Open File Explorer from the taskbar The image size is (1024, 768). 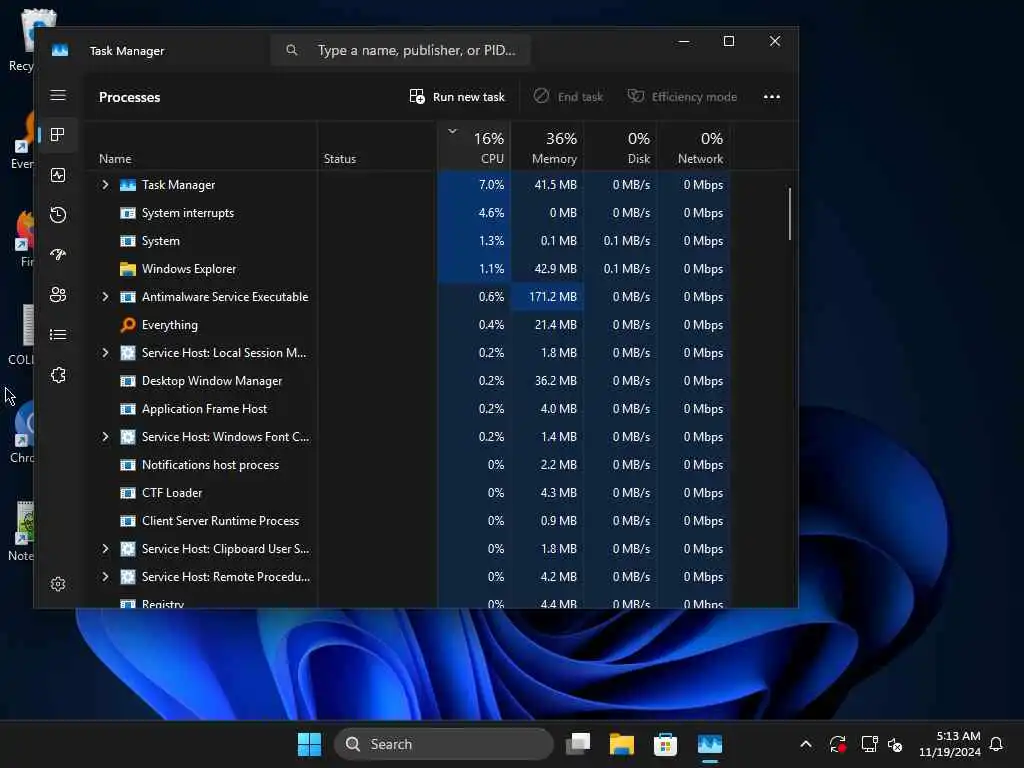click(622, 744)
